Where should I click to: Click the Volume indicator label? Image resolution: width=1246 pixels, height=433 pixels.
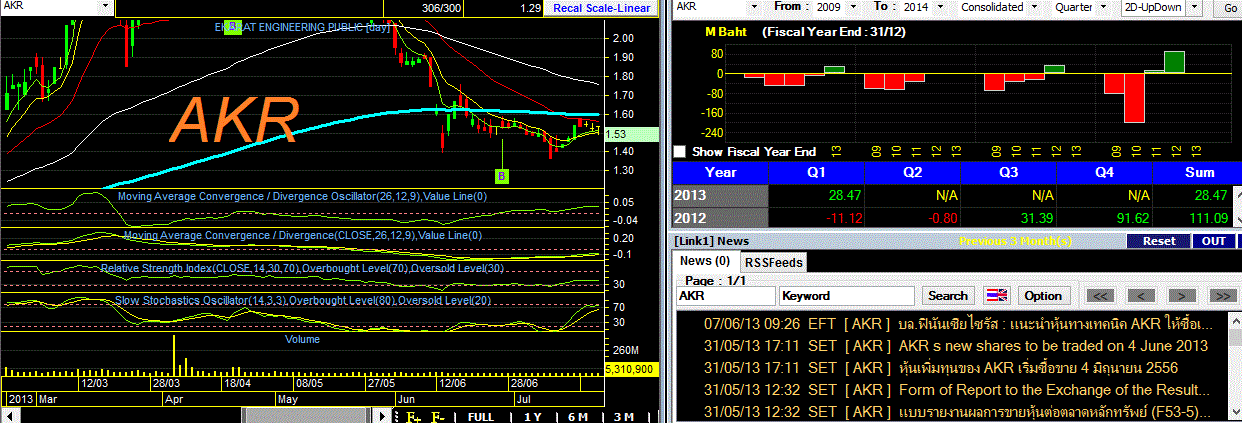click(302, 339)
